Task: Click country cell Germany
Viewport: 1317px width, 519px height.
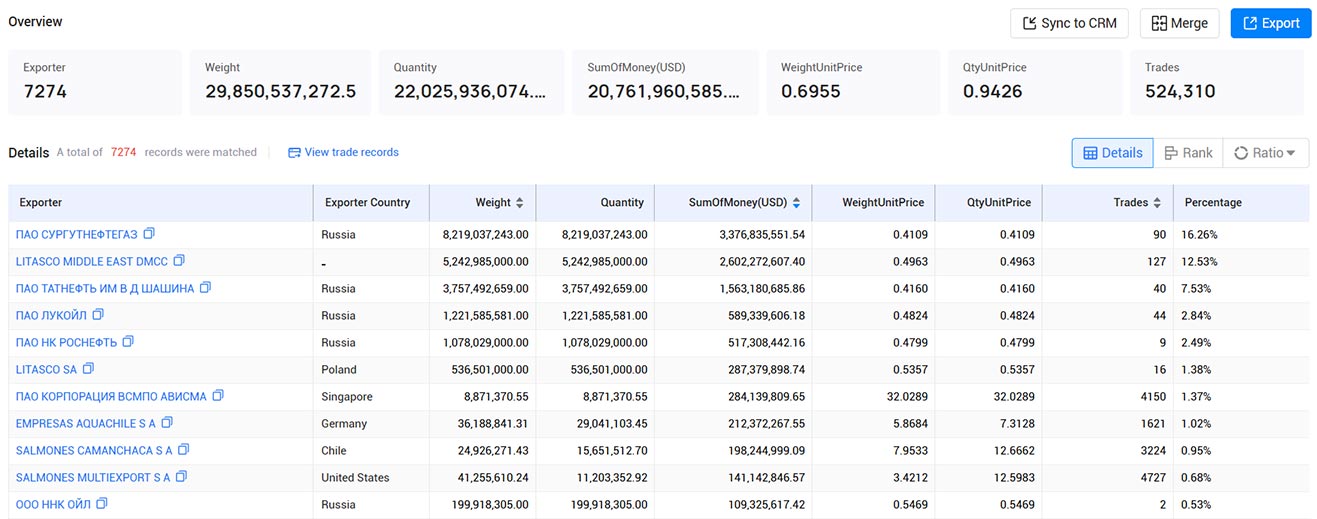Action: point(344,423)
